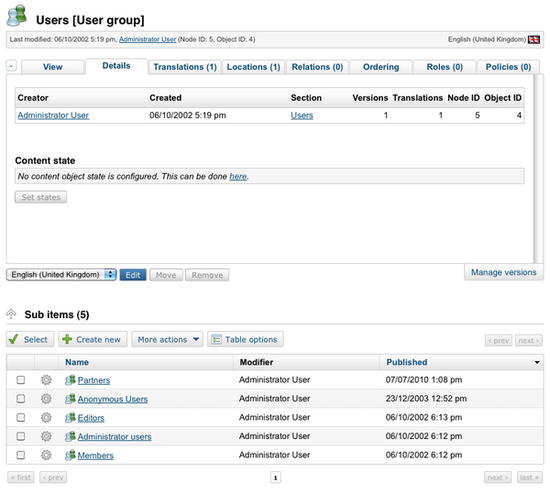Click the gear icon beside Partners
The height and width of the screenshot is (494, 550).
(x=46, y=380)
